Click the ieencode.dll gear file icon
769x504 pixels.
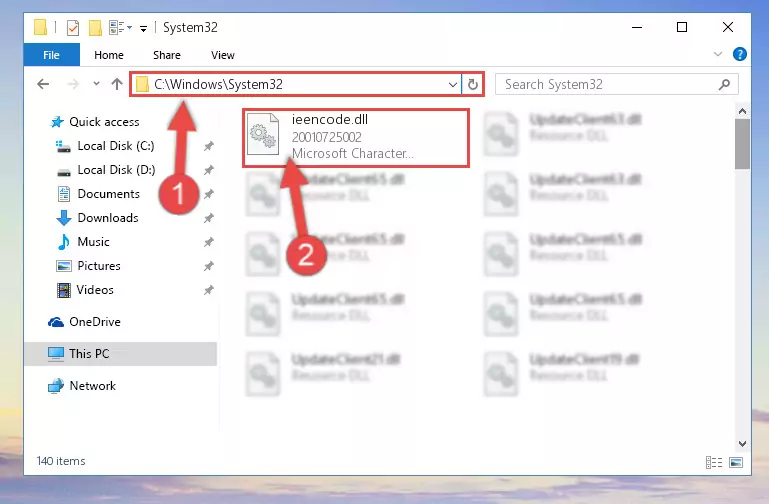(x=263, y=134)
